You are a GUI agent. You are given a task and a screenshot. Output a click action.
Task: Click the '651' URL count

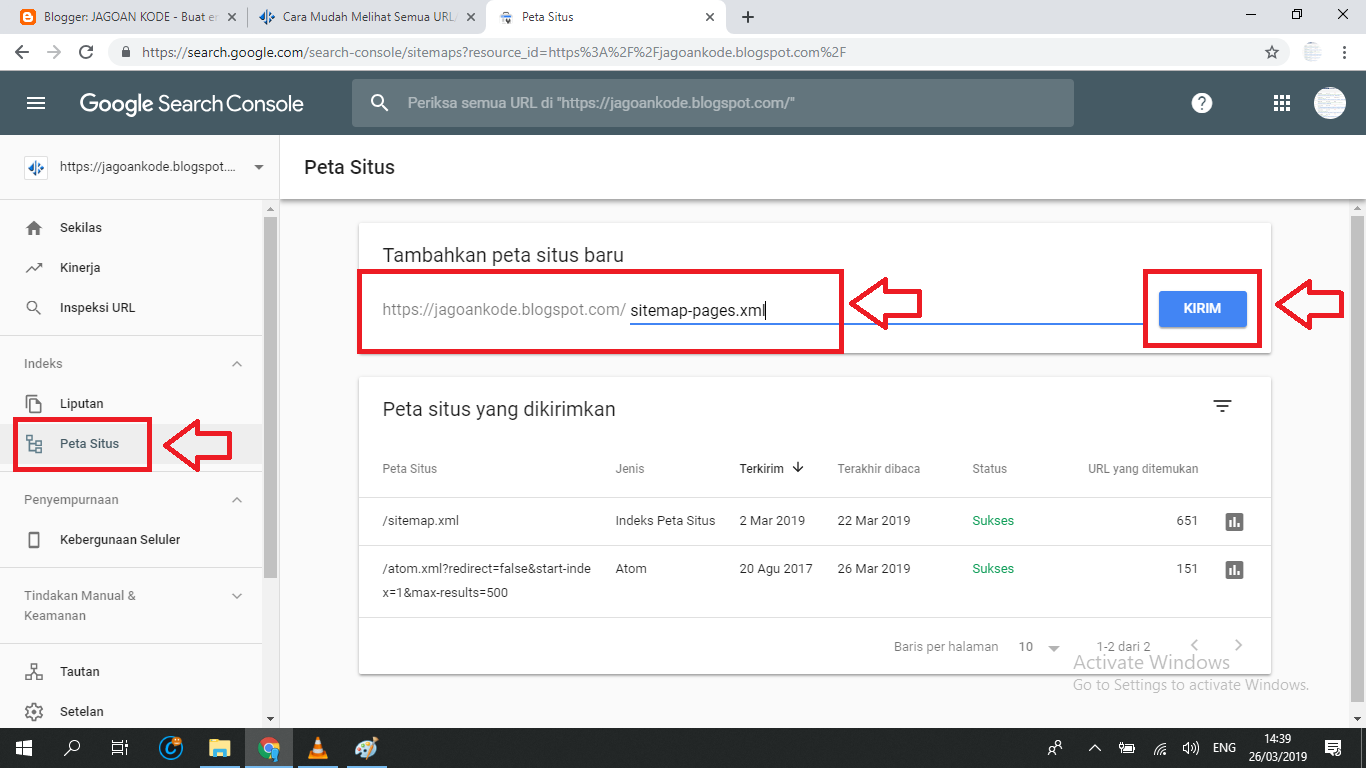click(x=1187, y=521)
